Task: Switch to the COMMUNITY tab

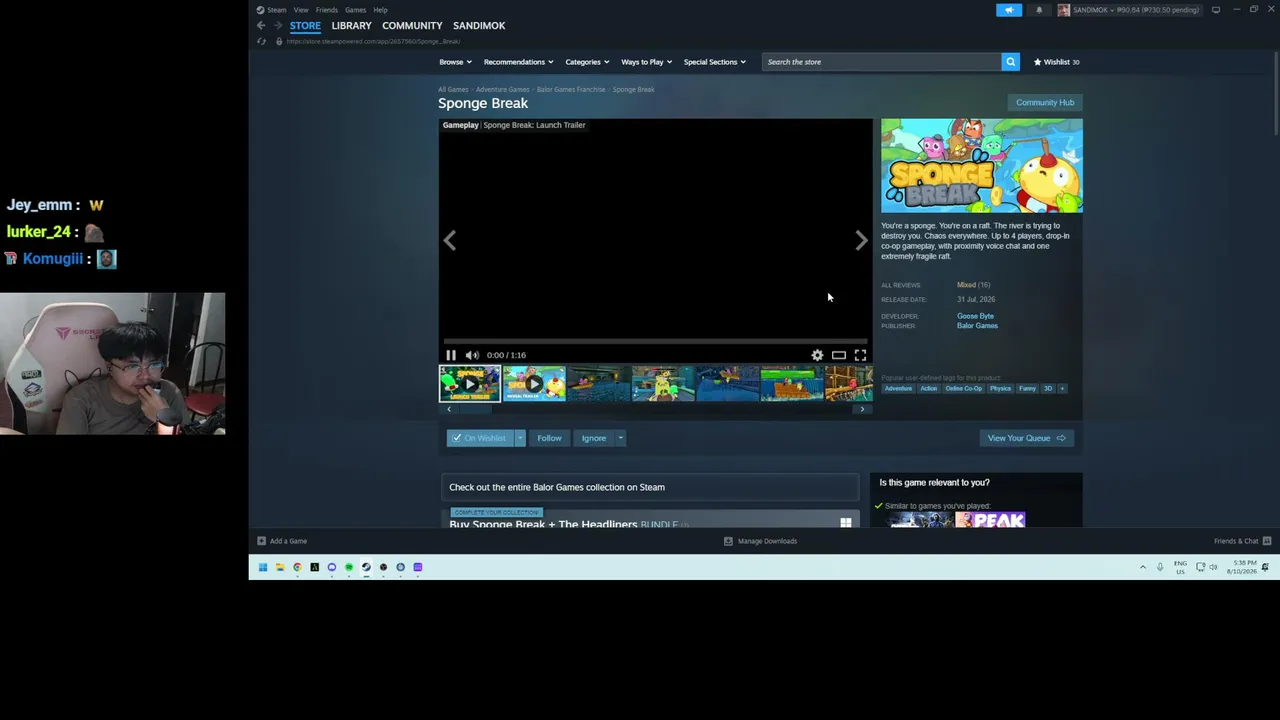Action: coord(412,26)
